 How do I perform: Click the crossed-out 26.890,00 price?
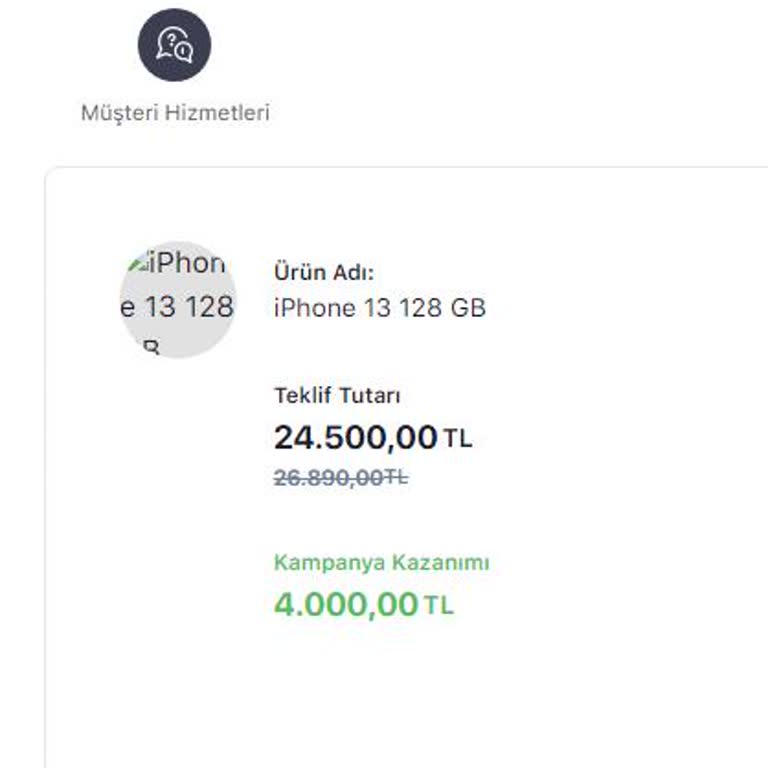click(x=328, y=478)
